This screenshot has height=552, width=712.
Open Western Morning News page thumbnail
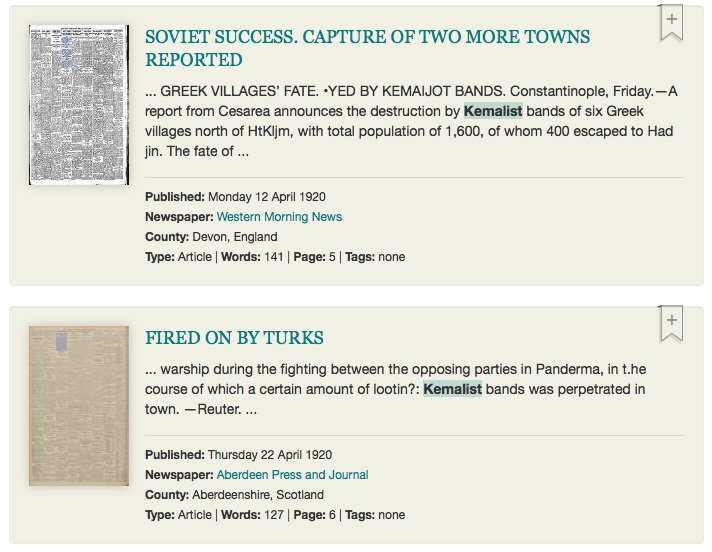click(x=80, y=104)
